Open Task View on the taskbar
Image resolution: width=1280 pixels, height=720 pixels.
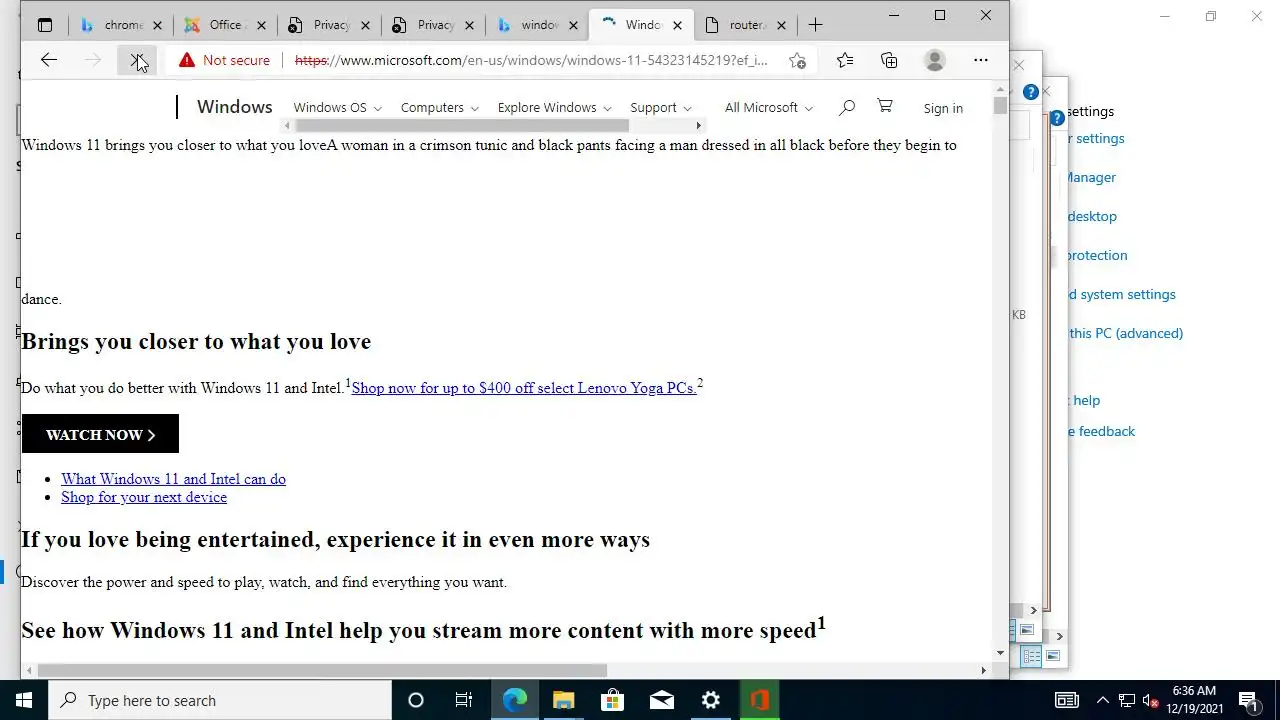[x=464, y=700]
